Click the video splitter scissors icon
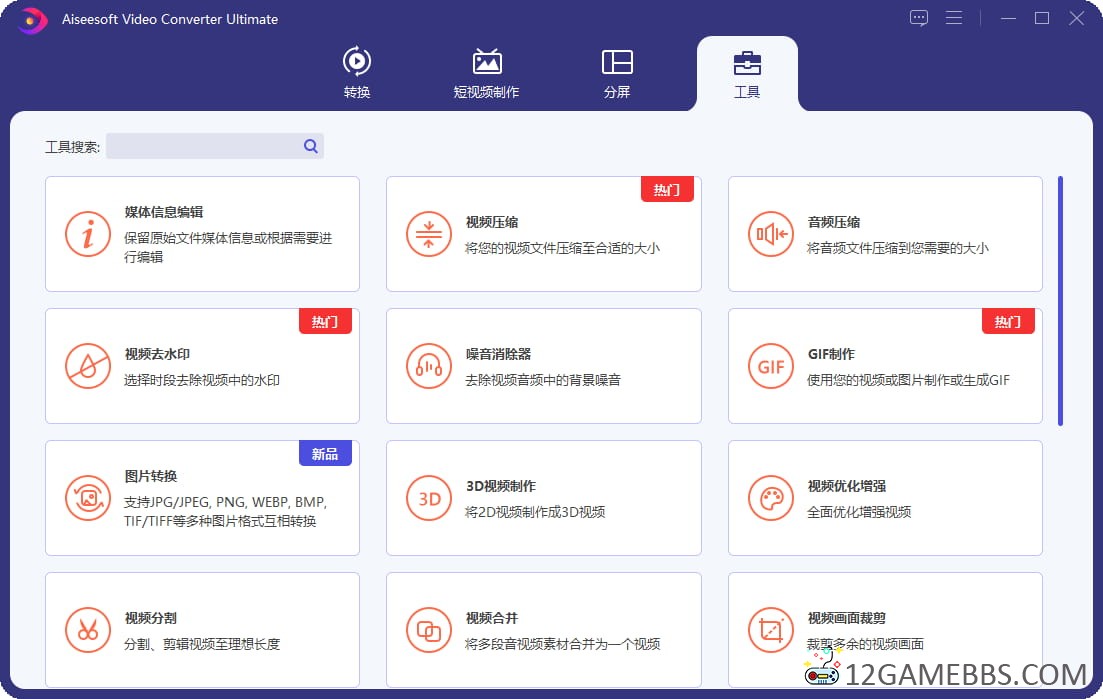The width and height of the screenshot is (1103, 699). 88,630
